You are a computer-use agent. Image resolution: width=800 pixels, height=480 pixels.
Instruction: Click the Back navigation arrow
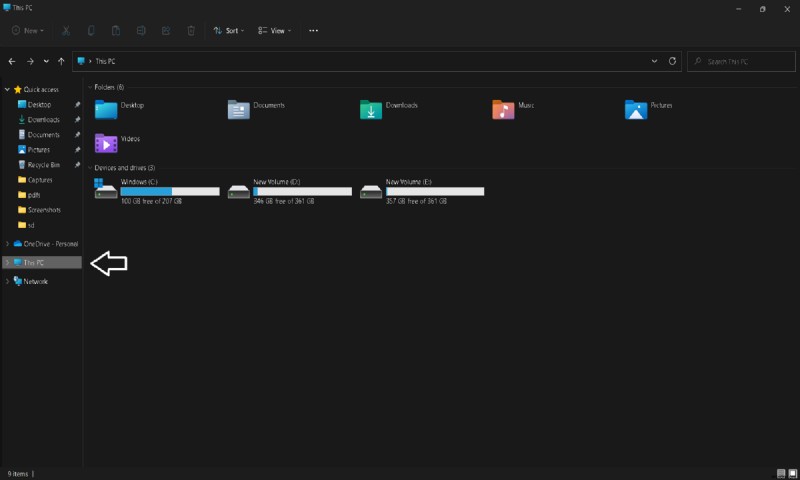(x=12, y=61)
